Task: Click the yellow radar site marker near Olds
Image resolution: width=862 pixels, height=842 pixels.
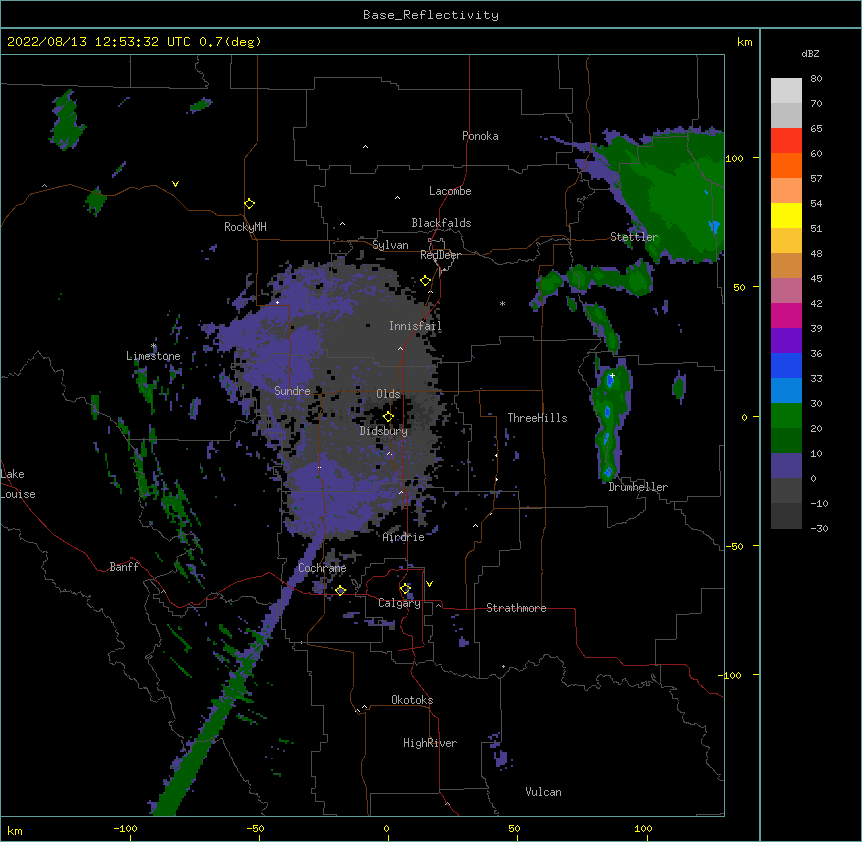Action: coord(388,417)
